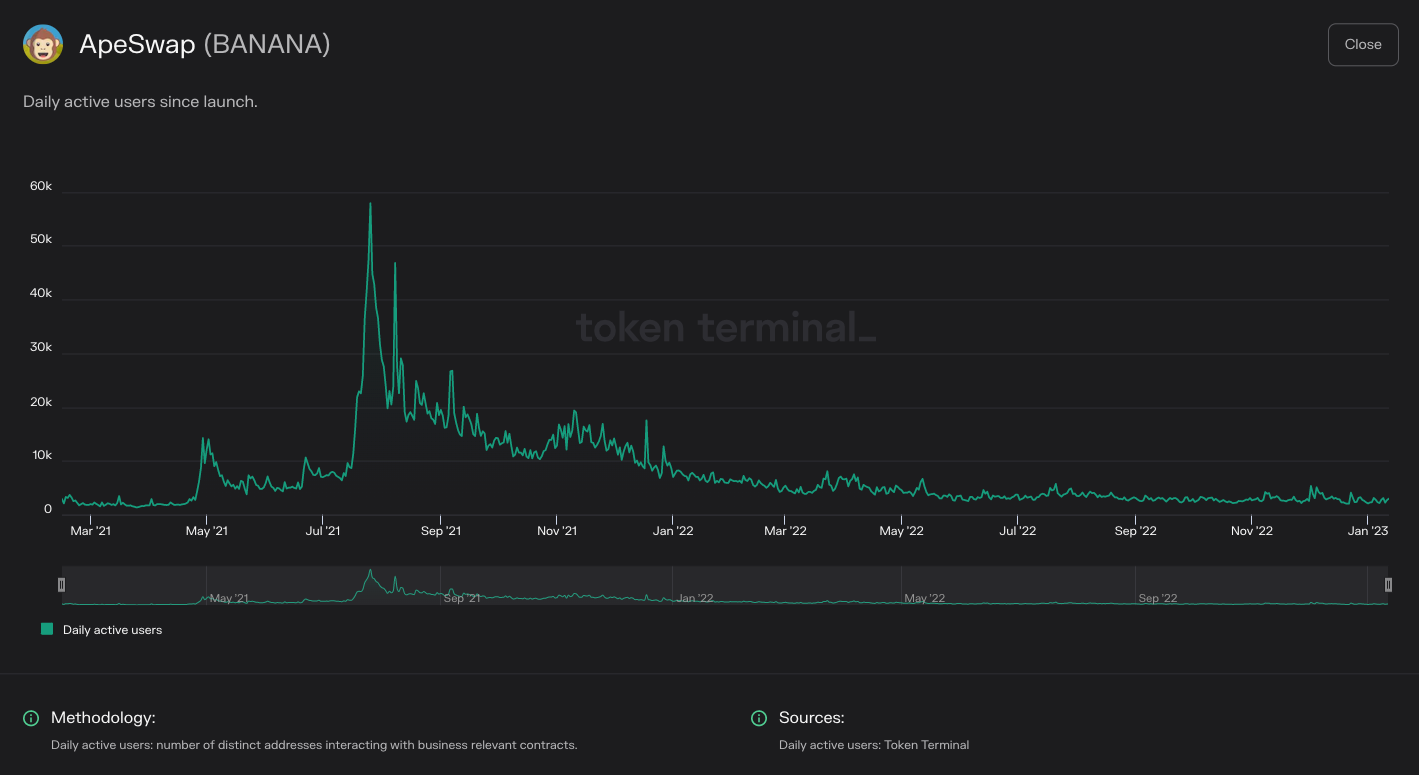Click the ApeSwap monkey logo icon
The width and height of the screenshot is (1419, 775).
[41, 44]
